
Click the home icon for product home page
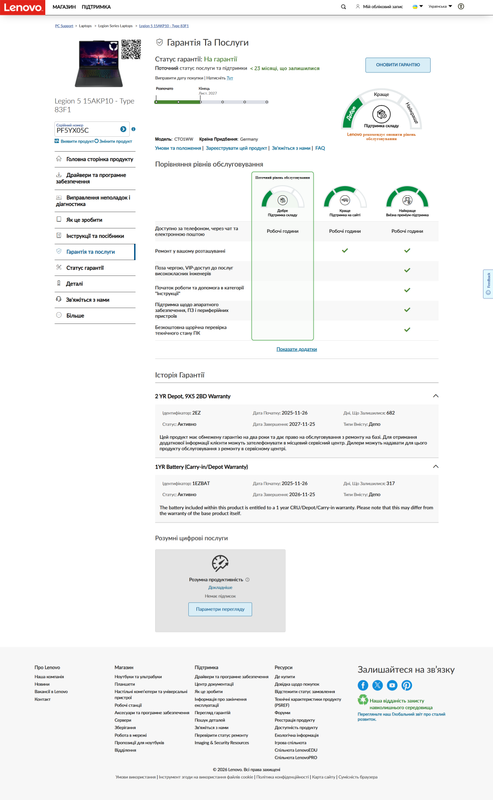click(x=59, y=159)
